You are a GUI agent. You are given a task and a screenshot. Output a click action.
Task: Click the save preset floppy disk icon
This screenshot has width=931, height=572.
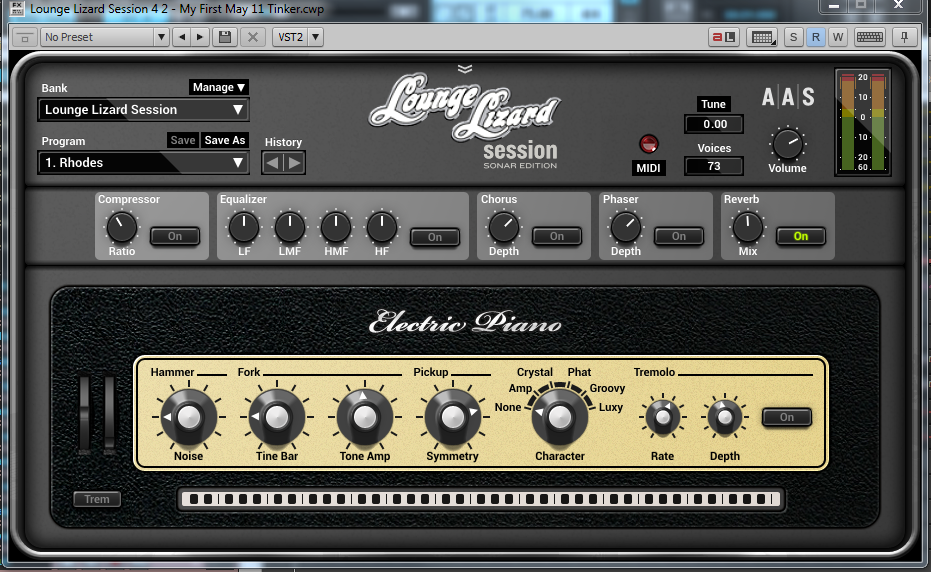pyautogui.click(x=225, y=37)
